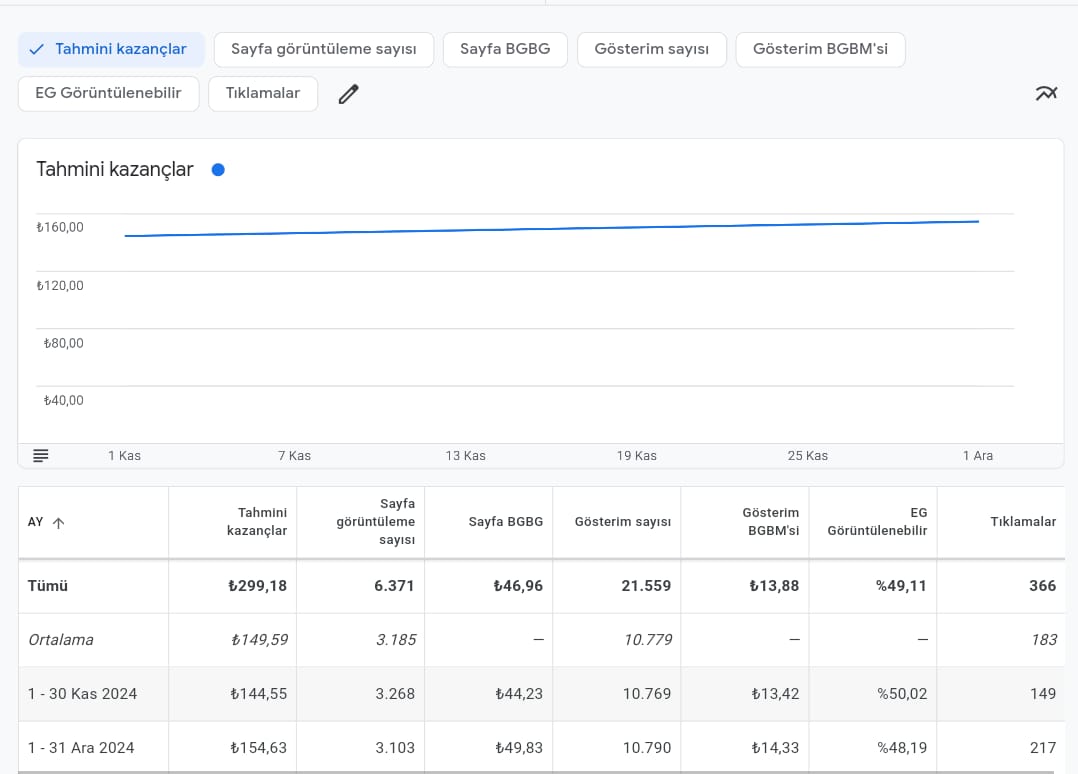Click total Gösterim BGBM value ₺13,88

[774, 586]
